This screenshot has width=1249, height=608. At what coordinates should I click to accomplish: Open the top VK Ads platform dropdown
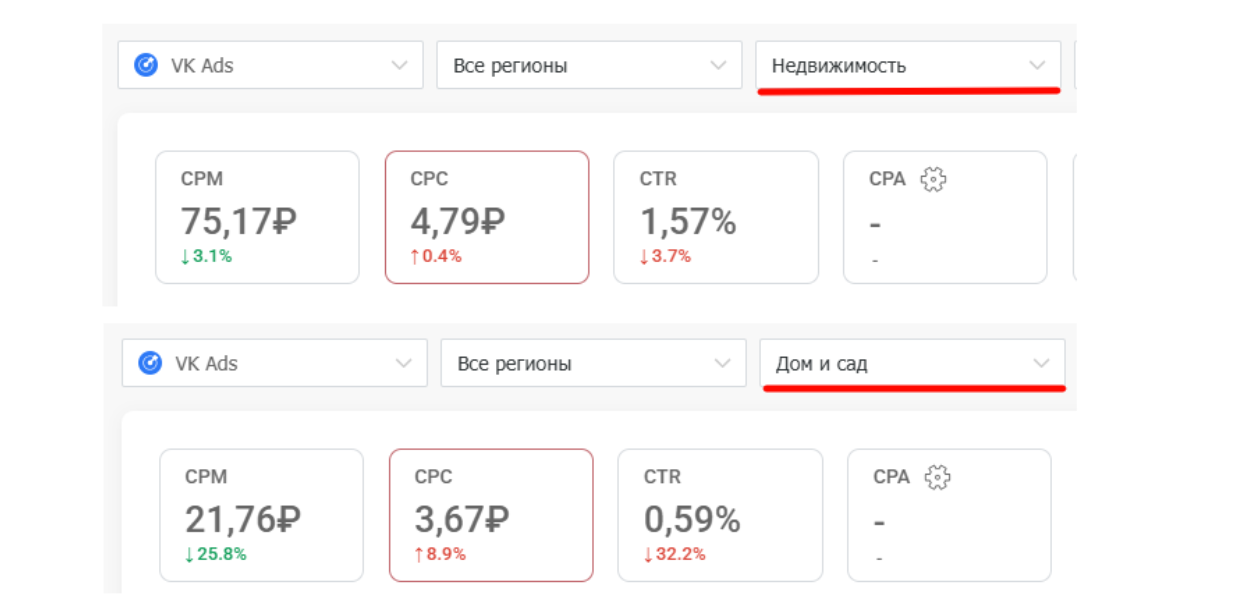pyautogui.click(x=270, y=66)
